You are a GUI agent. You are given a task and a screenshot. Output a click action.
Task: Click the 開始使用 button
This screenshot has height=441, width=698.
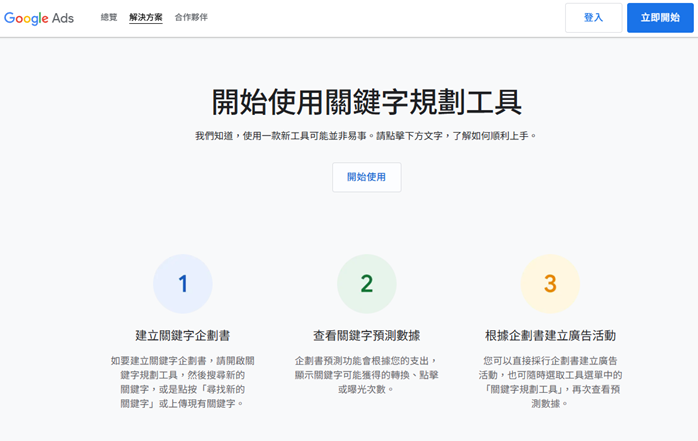366,177
